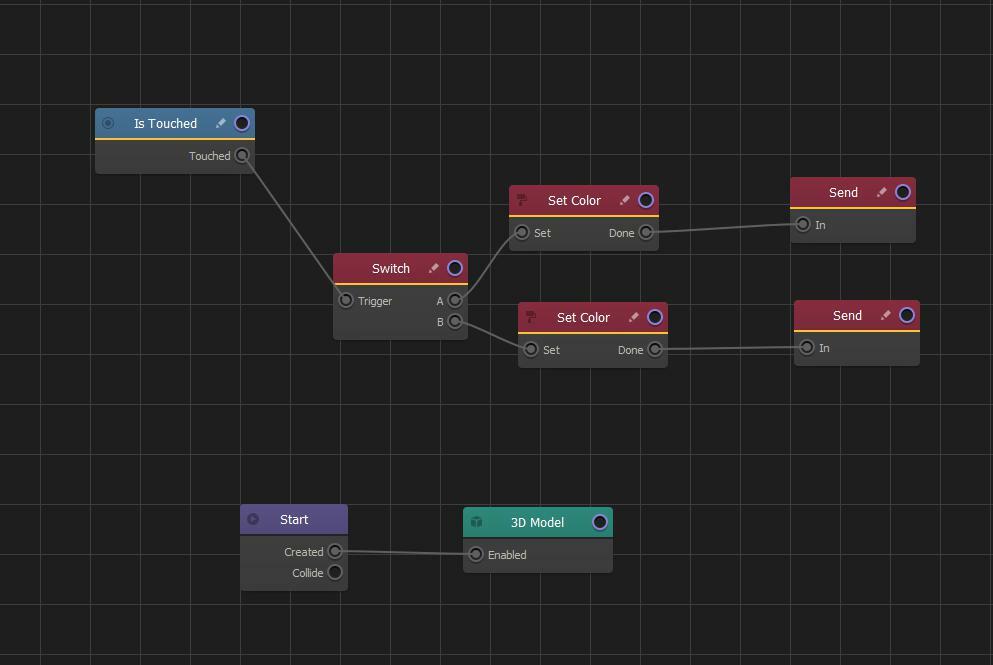Toggle the circle indicator on the 3D Model node

tap(598, 521)
